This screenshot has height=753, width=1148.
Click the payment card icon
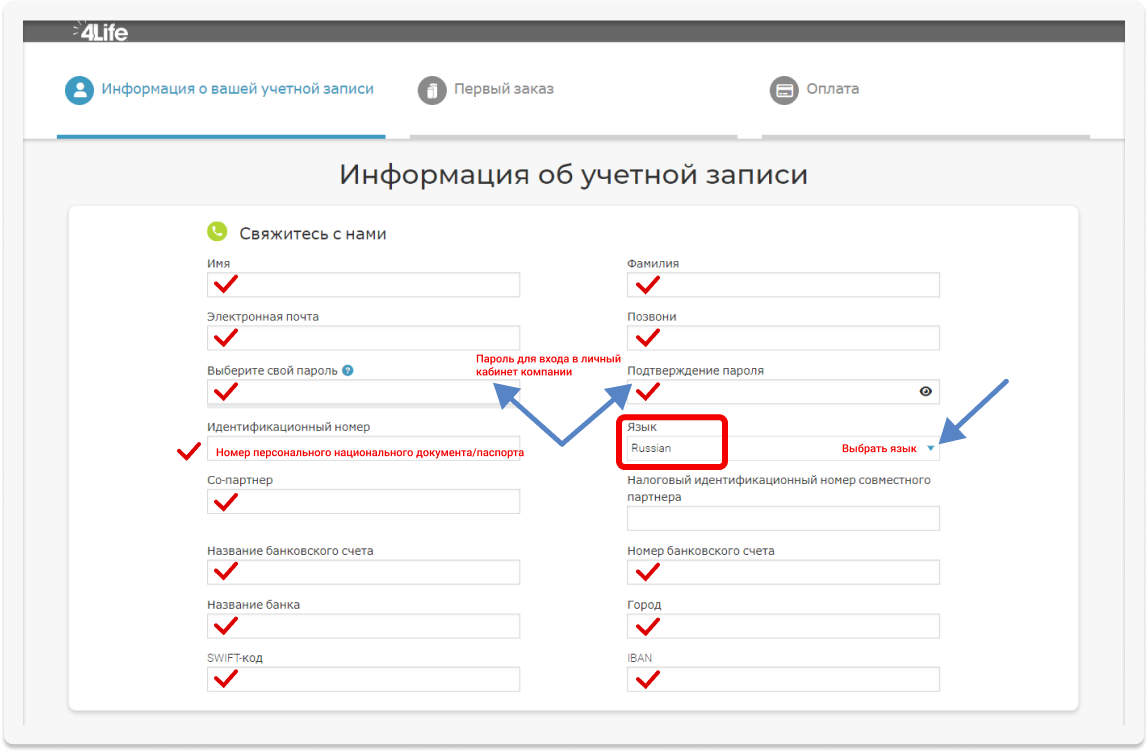(x=783, y=90)
